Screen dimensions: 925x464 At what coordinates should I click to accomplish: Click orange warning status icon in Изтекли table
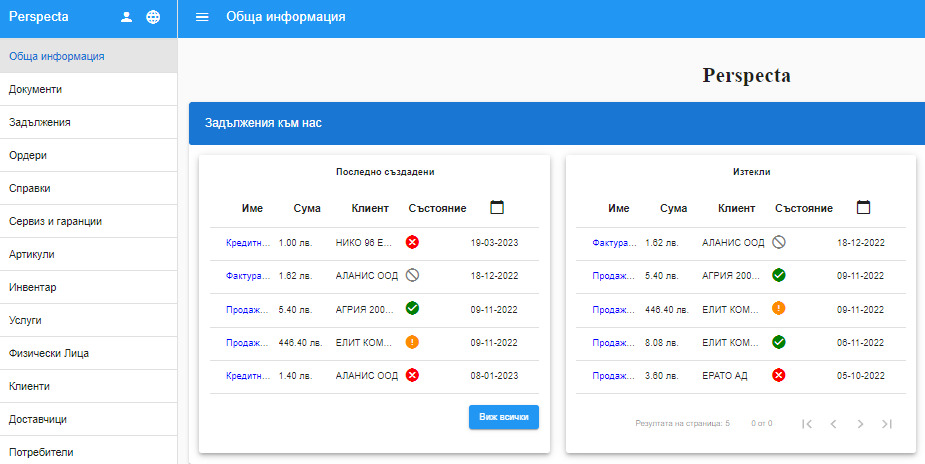[779, 308]
